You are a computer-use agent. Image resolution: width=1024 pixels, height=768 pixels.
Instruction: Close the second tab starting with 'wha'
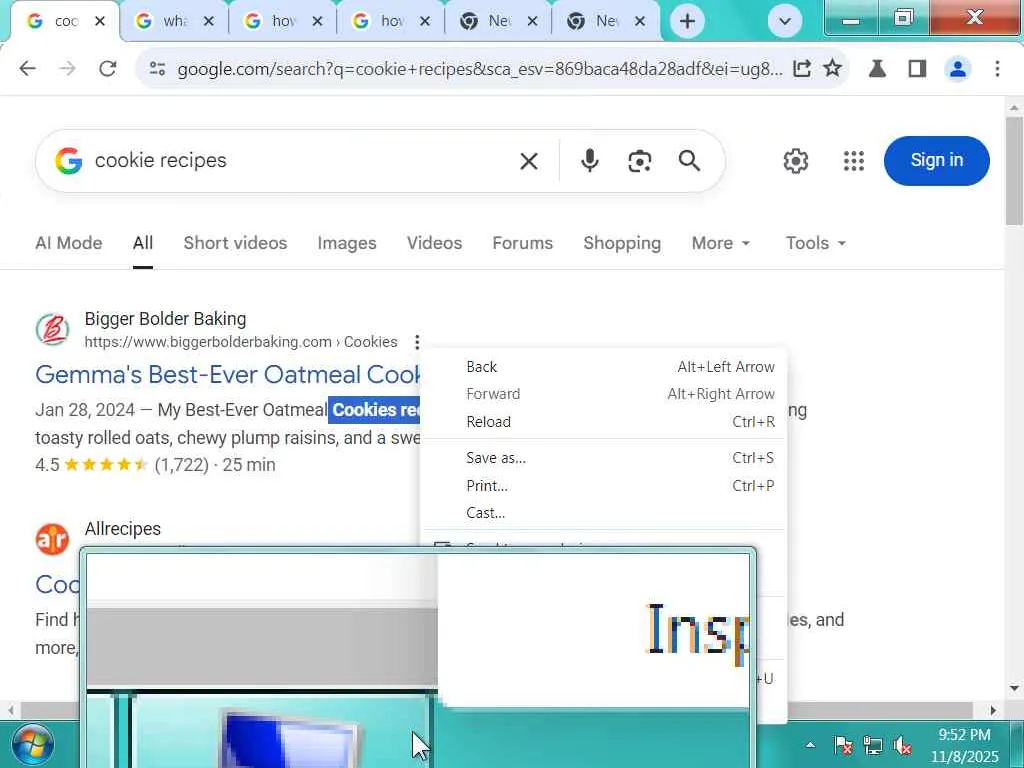tap(208, 22)
